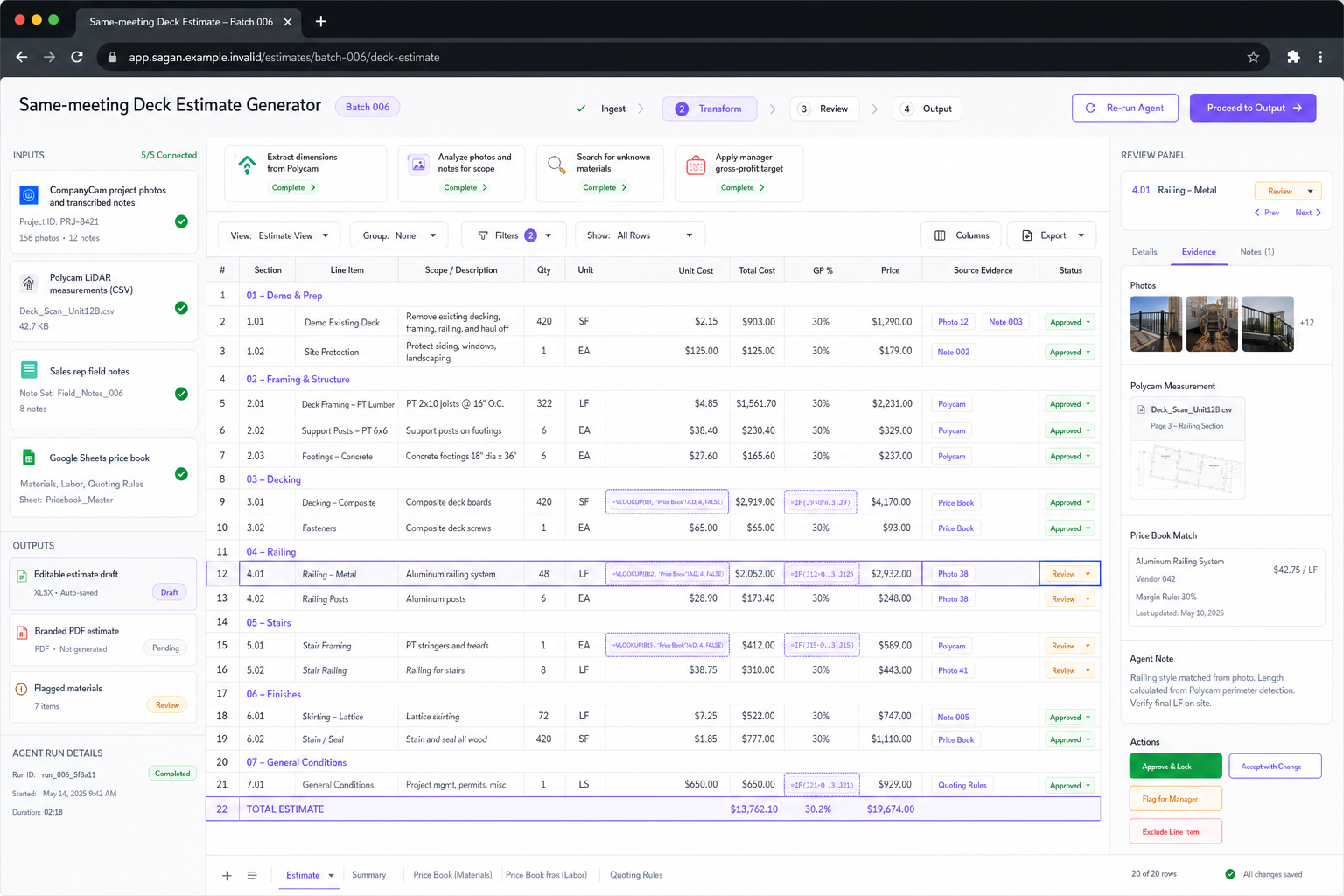Go to the Output step

(927, 108)
